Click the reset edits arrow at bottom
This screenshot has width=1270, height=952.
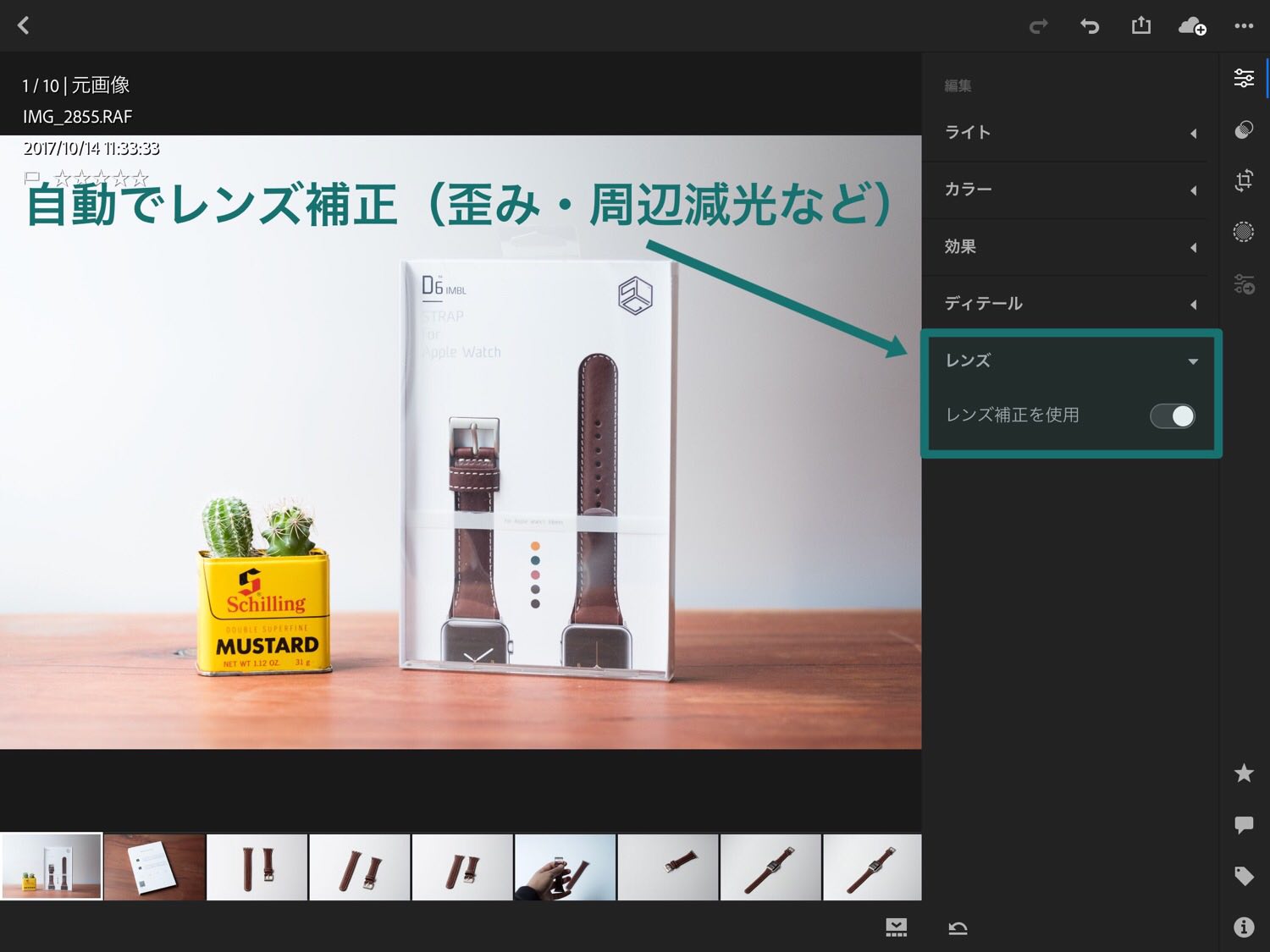[958, 928]
